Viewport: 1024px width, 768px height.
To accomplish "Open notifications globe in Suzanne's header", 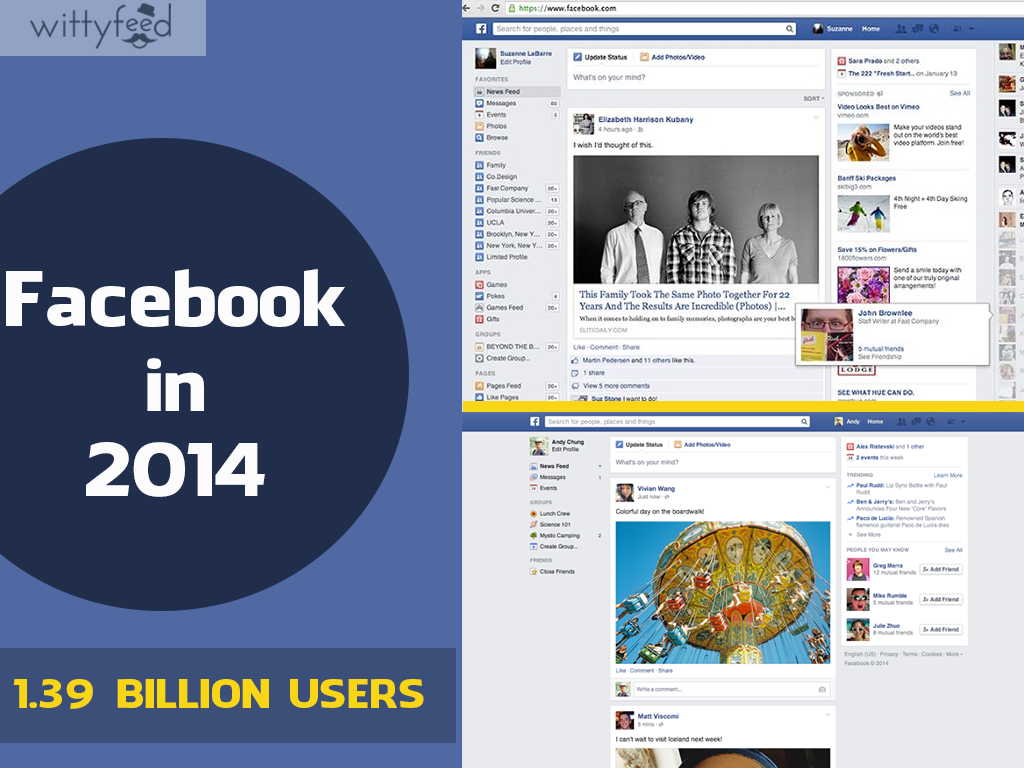I will 934,29.
